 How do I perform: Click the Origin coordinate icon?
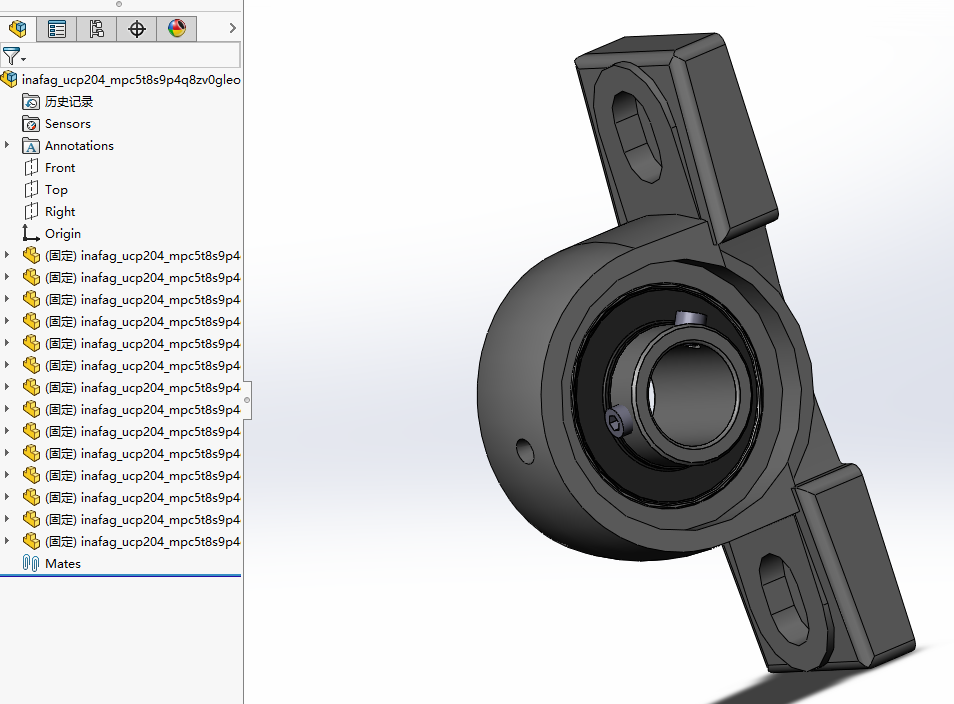pos(30,233)
